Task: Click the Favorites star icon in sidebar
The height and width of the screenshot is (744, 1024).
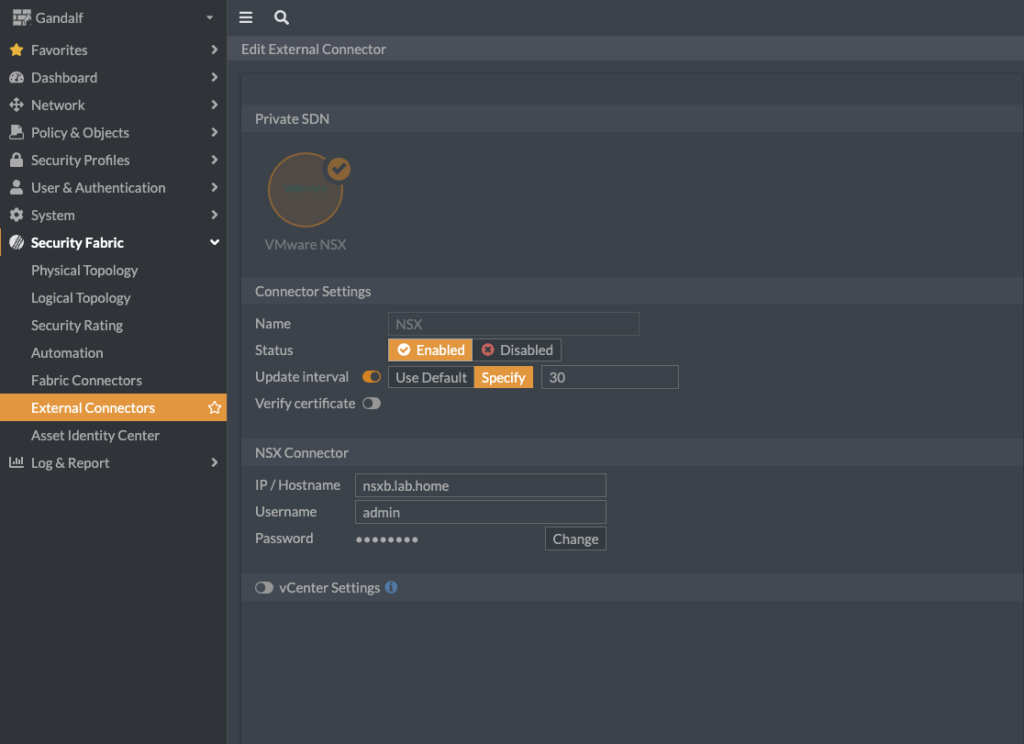Action: click(16, 50)
